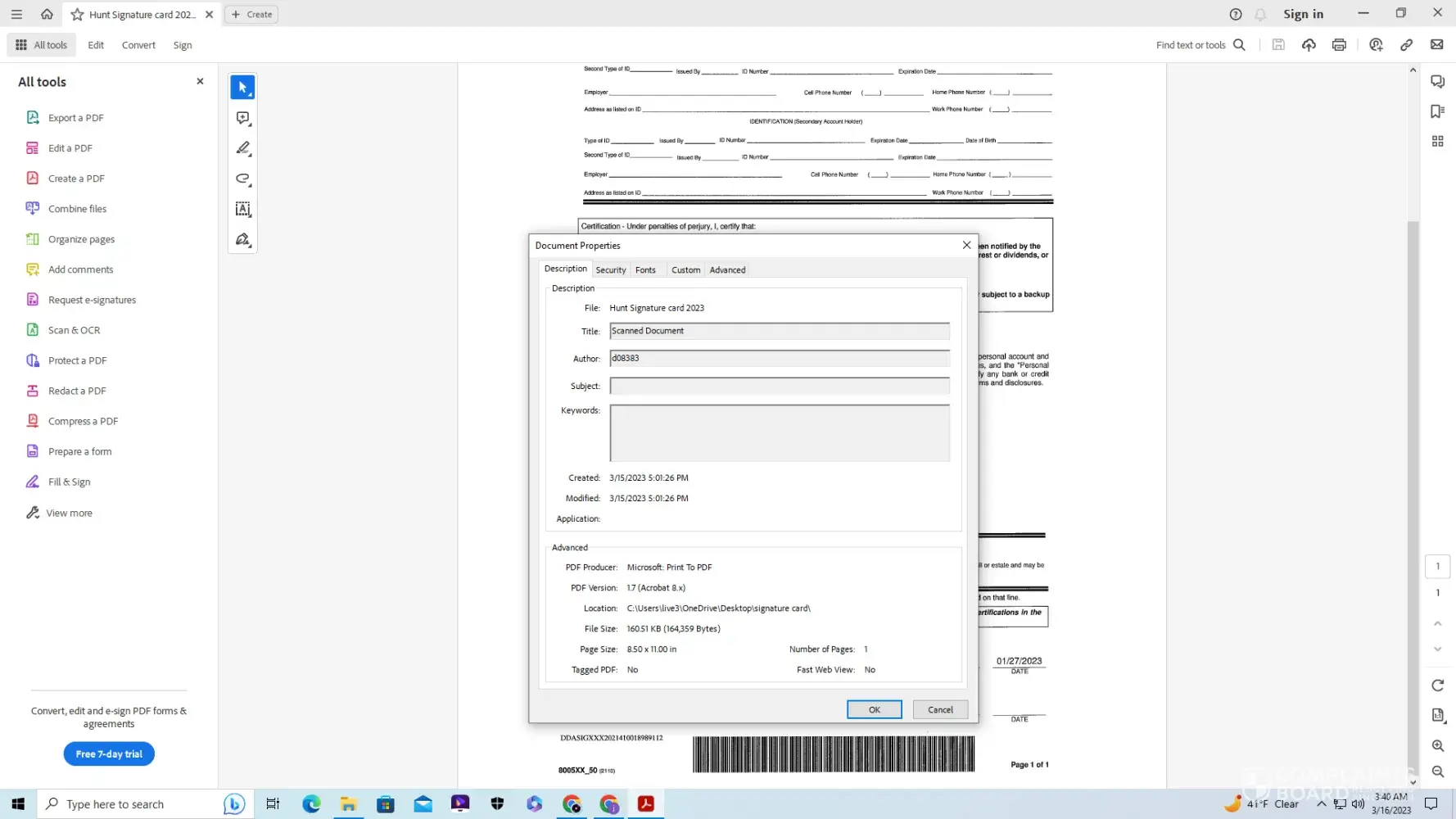Select the highlighter pen tool
This screenshot has height=819, width=1456.
(x=242, y=148)
